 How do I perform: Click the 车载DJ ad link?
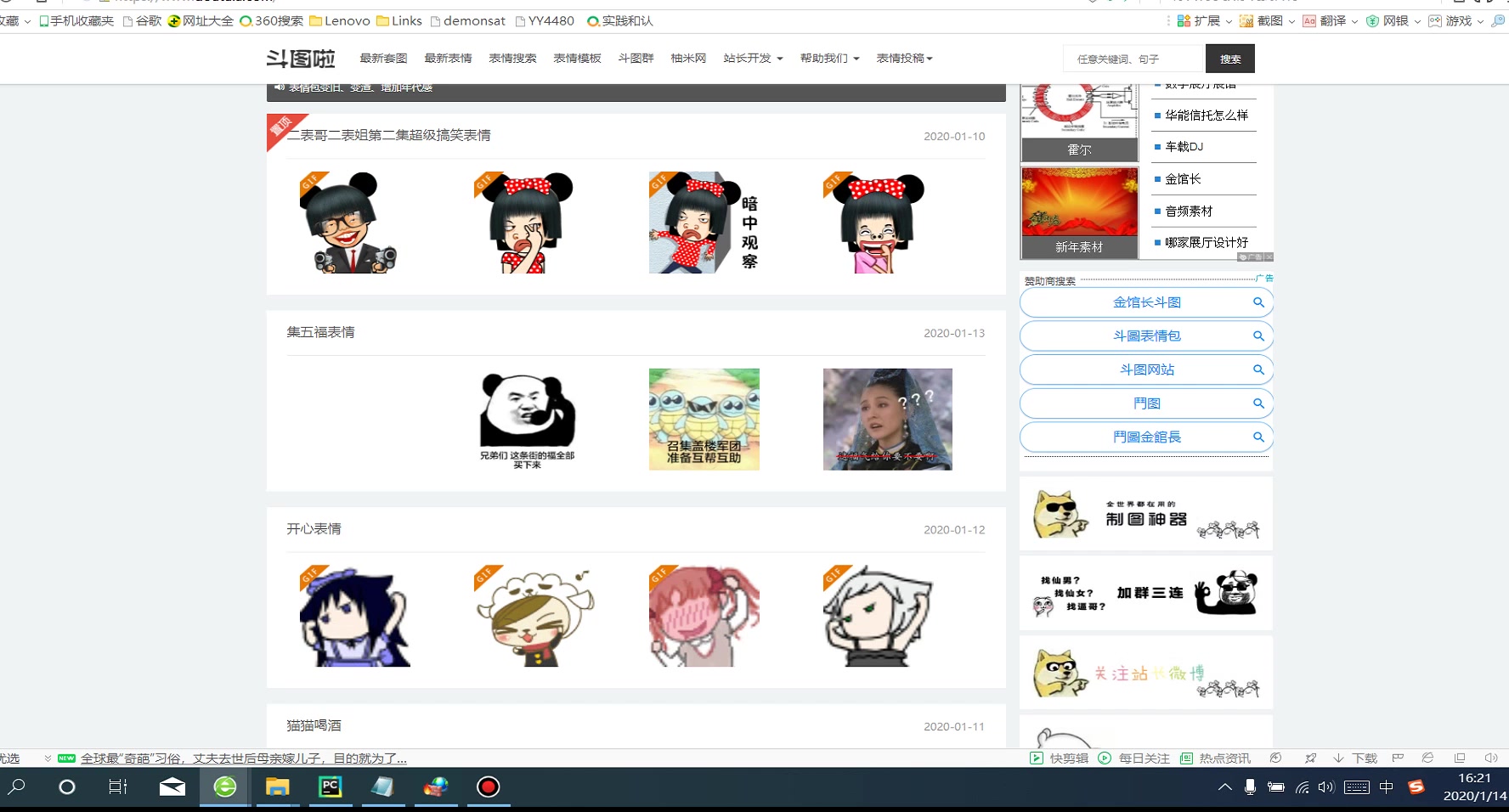click(1184, 146)
